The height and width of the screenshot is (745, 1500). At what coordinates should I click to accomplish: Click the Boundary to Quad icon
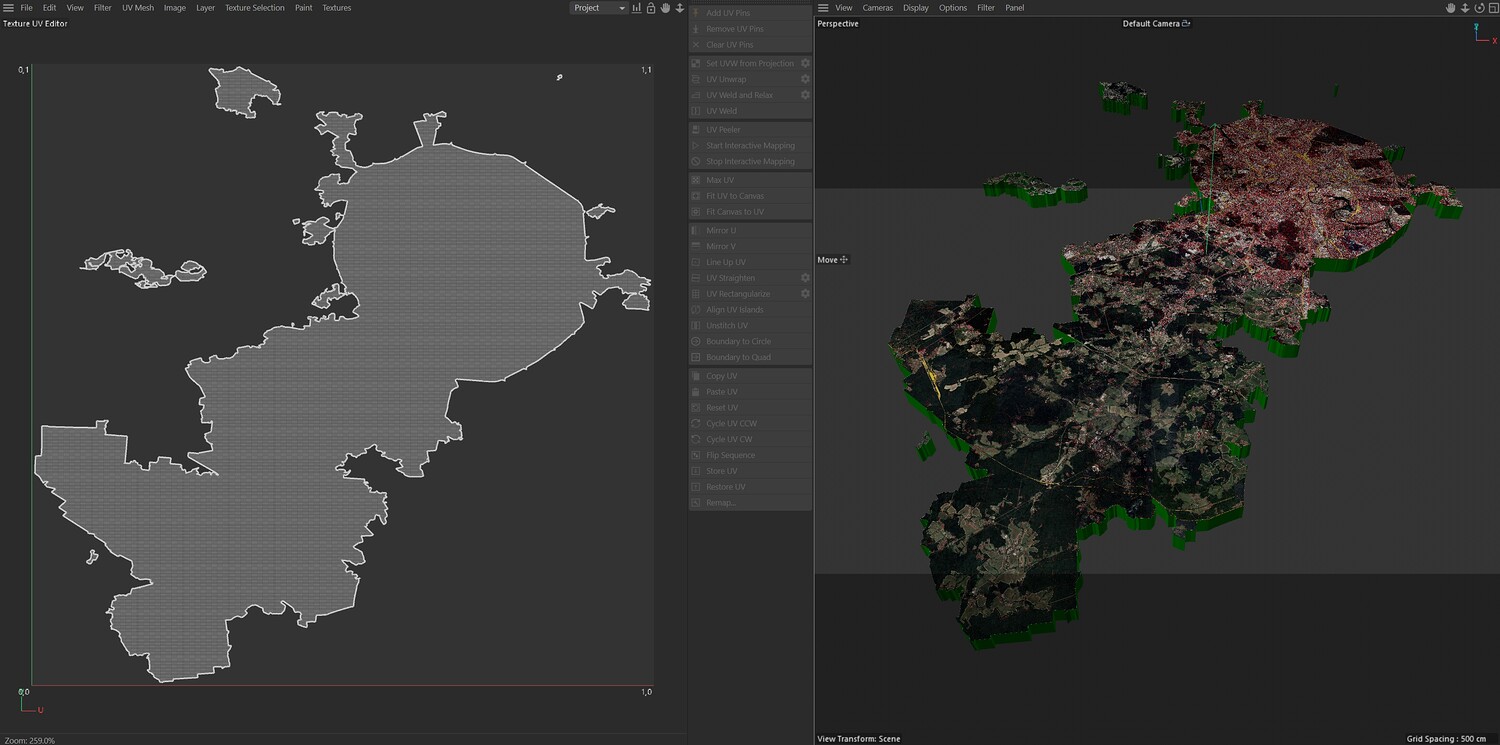click(x=696, y=357)
